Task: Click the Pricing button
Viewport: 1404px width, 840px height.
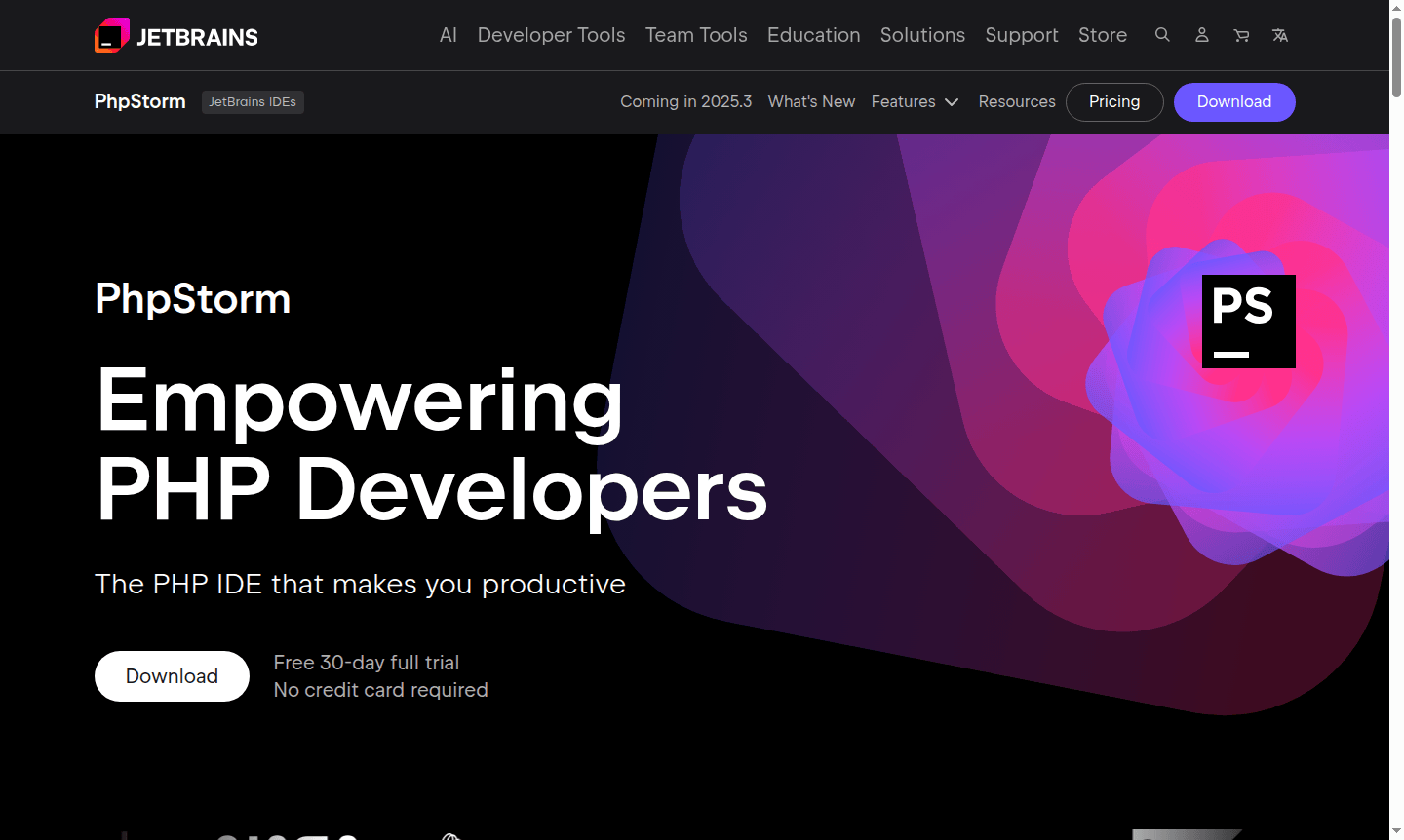Action: [1114, 101]
